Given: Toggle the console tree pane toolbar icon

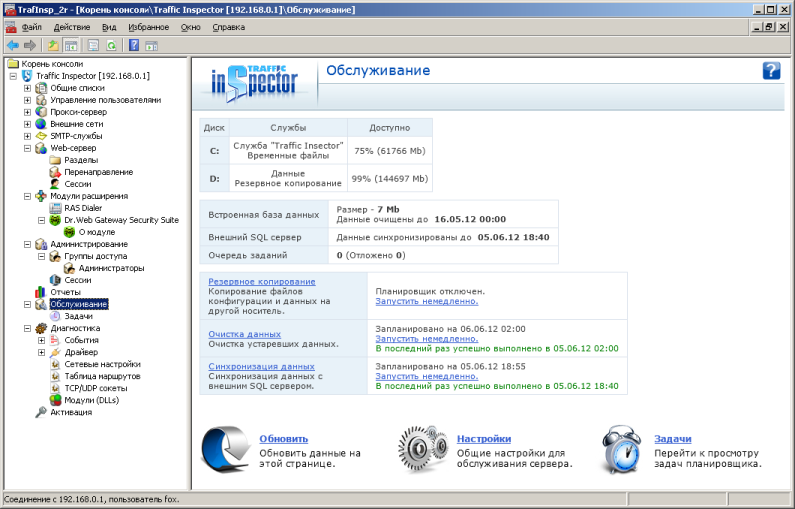Looking at the screenshot, I should coord(70,46).
